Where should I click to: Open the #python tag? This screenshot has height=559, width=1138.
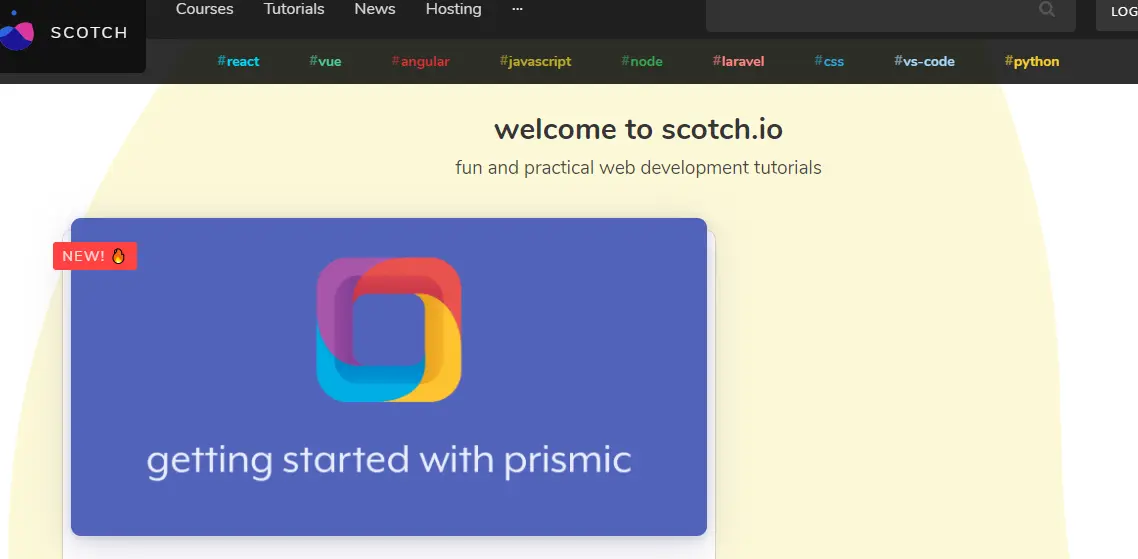pos(1032,62)
